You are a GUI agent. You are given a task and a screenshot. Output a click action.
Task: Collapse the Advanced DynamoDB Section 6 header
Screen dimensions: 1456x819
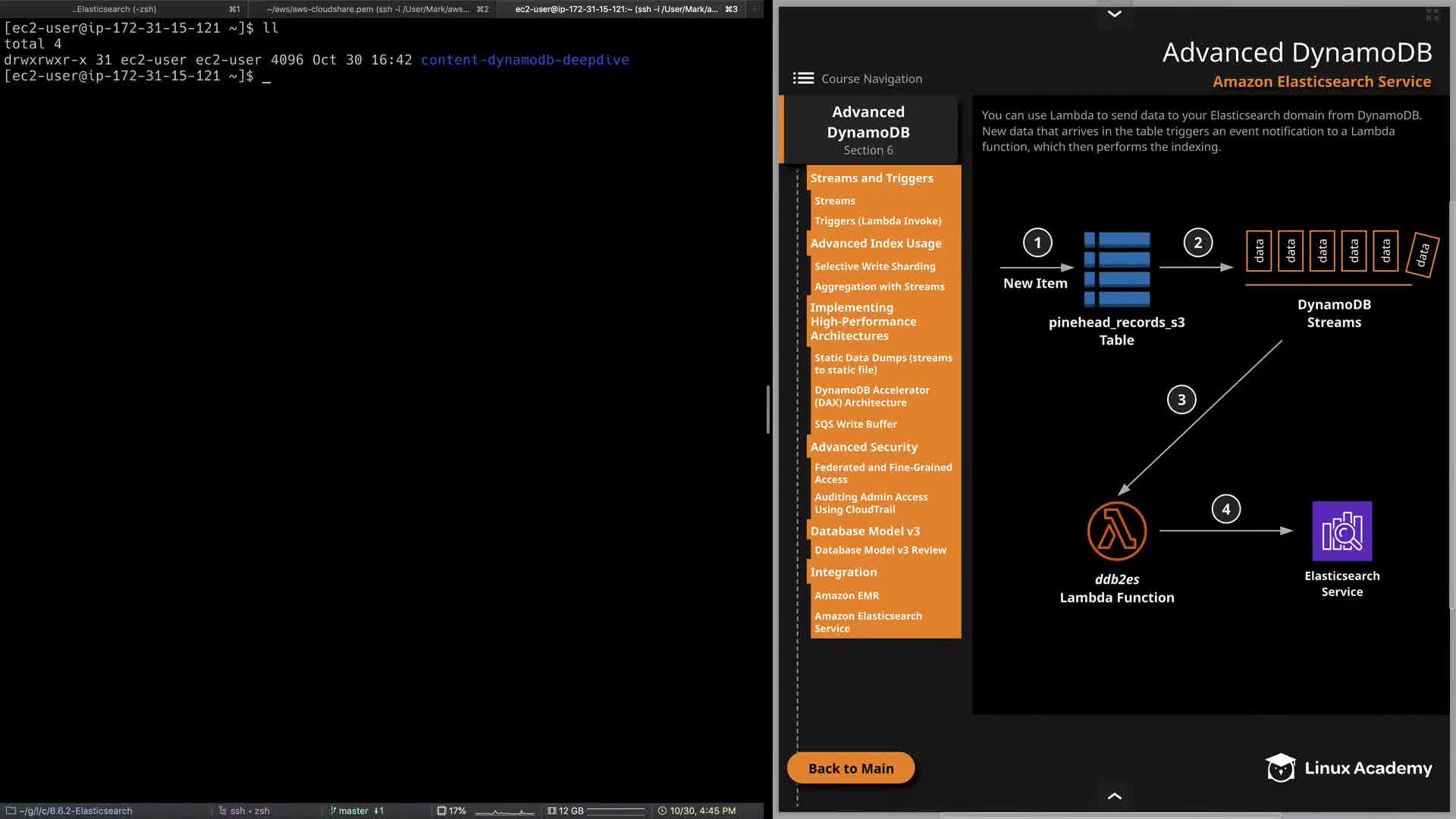click(x=868, y=130)
